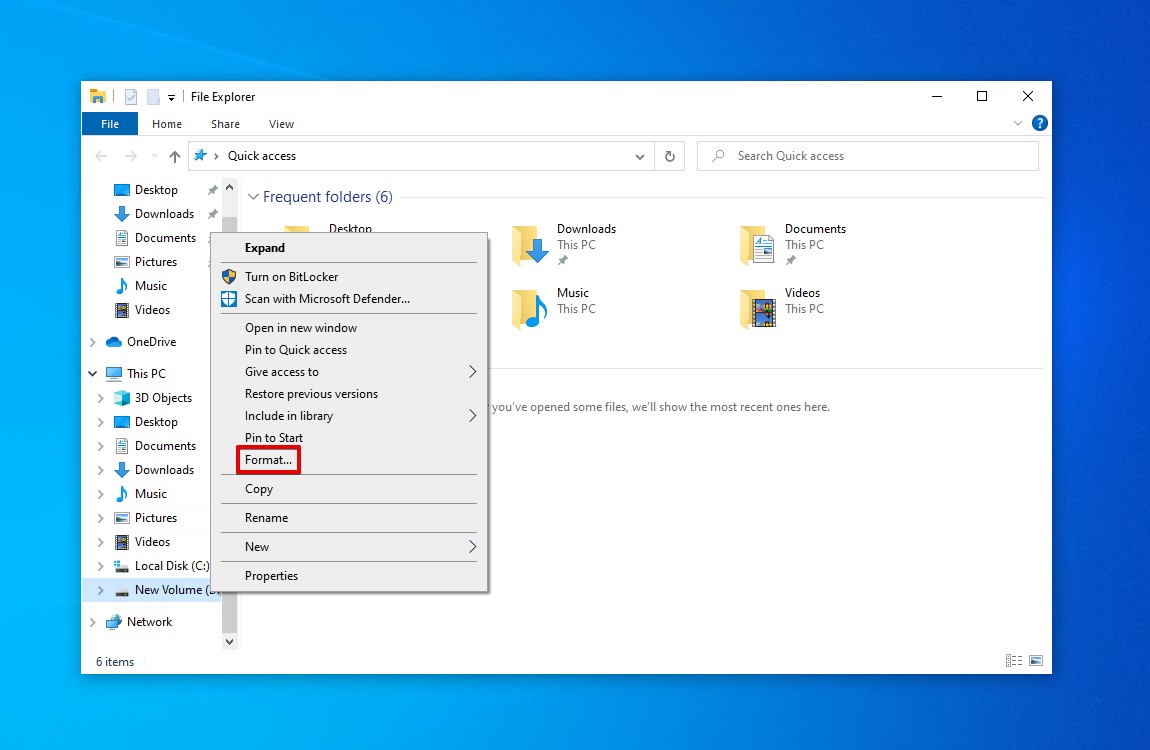
Task: Select This PC in the navigation pane
Action: (136, 373)
